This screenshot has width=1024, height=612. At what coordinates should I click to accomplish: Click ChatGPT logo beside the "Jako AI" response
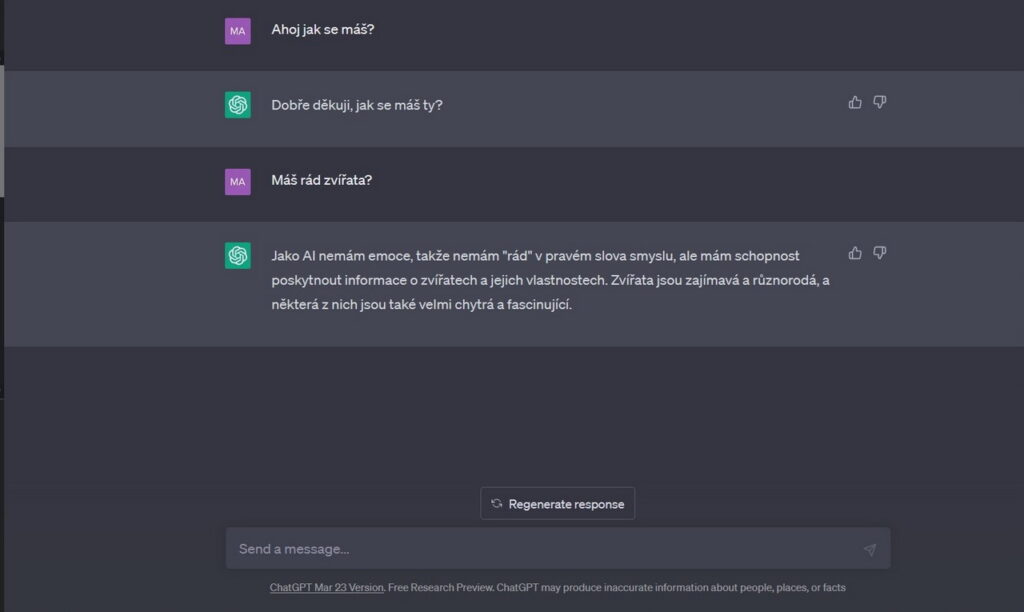238,256
